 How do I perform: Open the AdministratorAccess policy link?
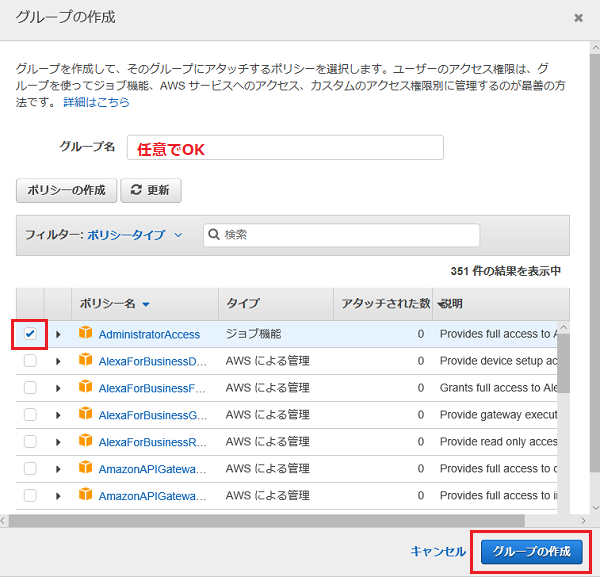pyautogui.click(x=149, y=334)
